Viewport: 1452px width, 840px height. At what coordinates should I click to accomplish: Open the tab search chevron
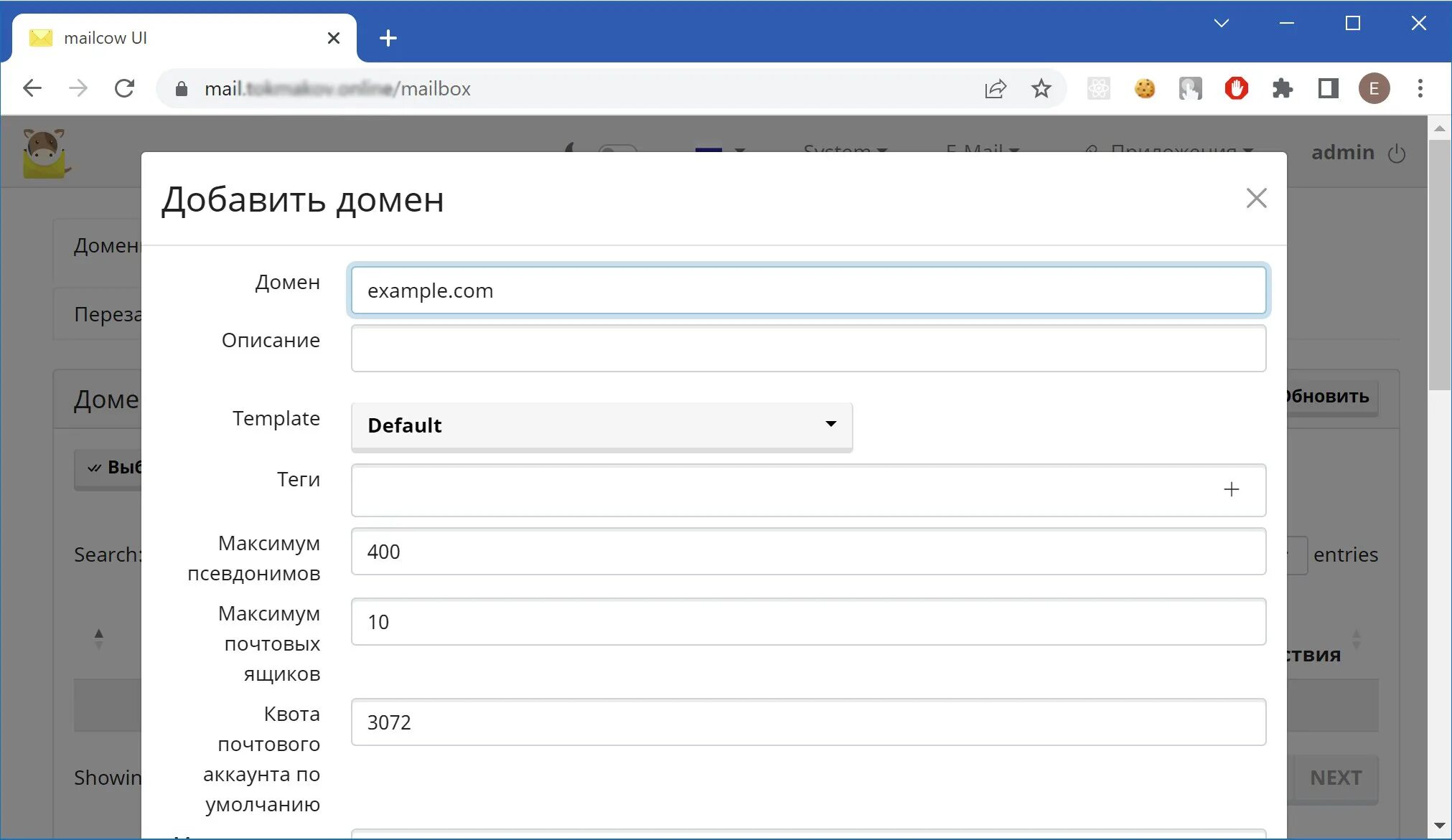click(x=1221, y=23)
